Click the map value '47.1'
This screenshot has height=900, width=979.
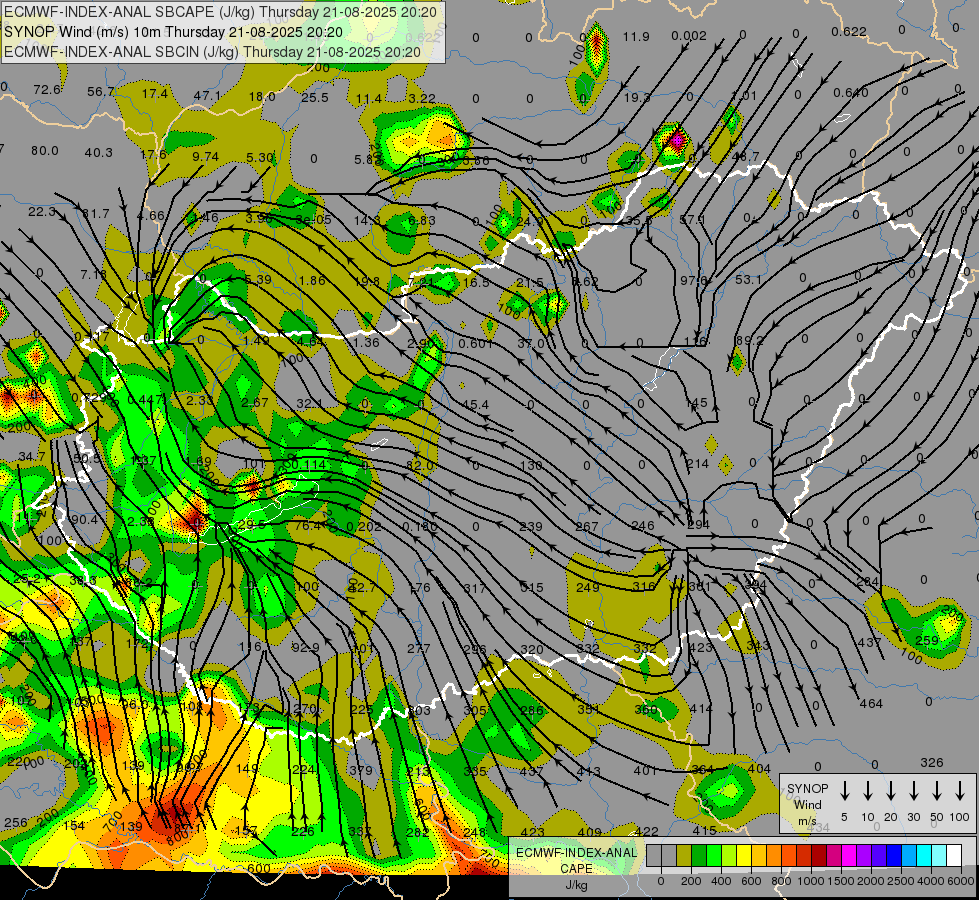click(x=207, y=96)
